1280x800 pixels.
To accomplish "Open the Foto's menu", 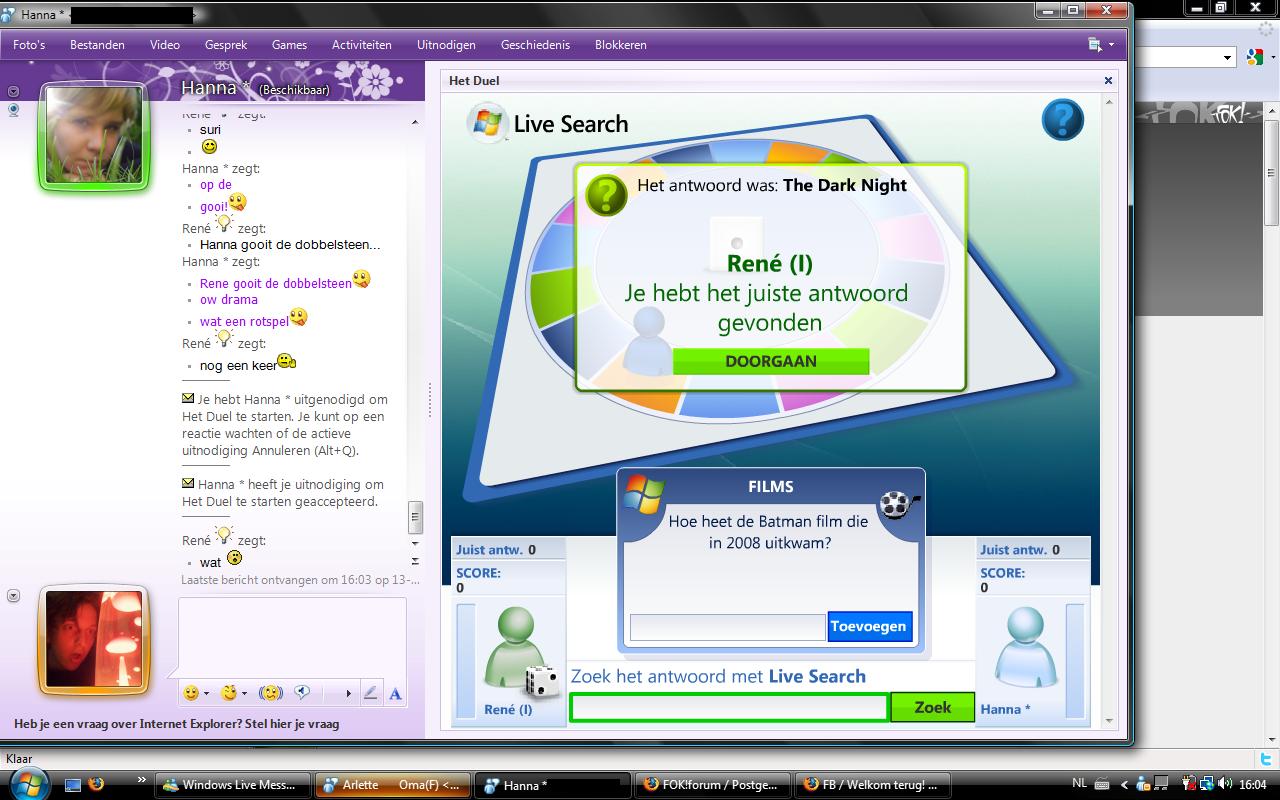I will pyautogui.click(x=29, y=45).
